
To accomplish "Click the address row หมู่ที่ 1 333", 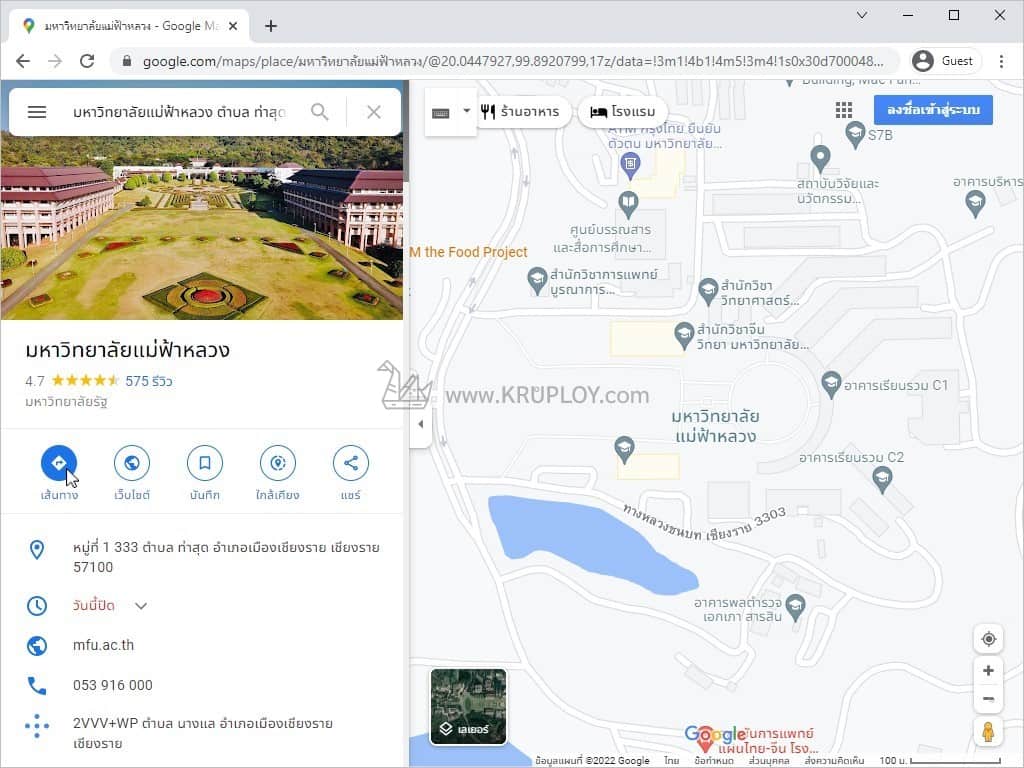I will [x=202, y=557].
